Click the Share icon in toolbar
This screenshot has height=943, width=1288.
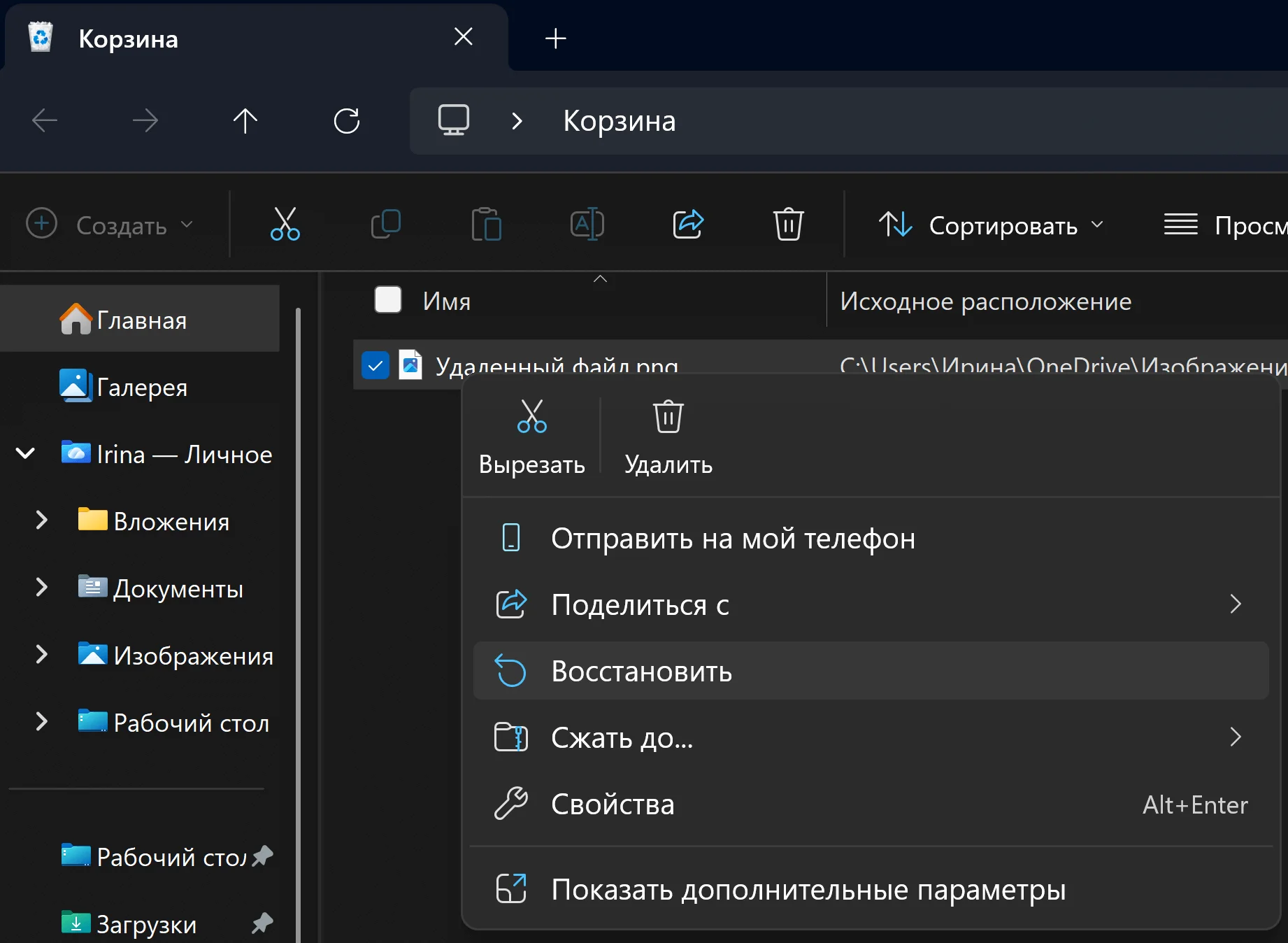pos(688,225)
